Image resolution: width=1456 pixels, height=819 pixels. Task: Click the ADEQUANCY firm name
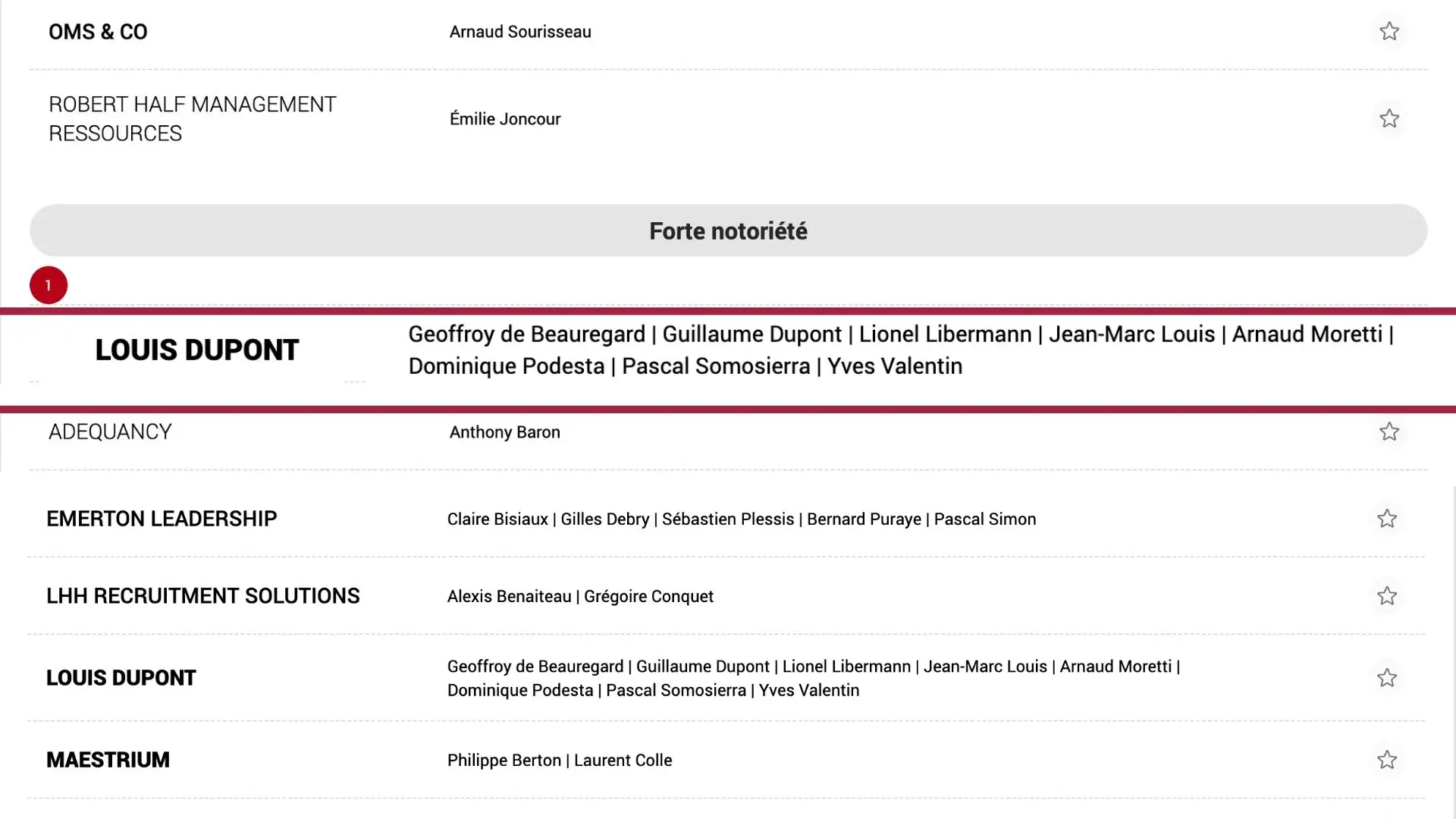pos(110,432)
